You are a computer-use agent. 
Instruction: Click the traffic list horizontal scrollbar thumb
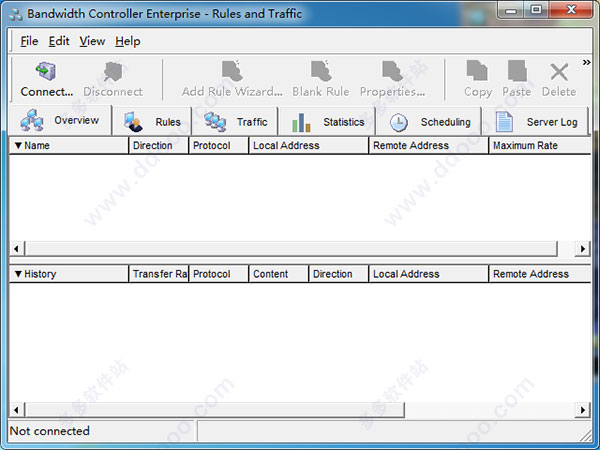tap(215, 410)
